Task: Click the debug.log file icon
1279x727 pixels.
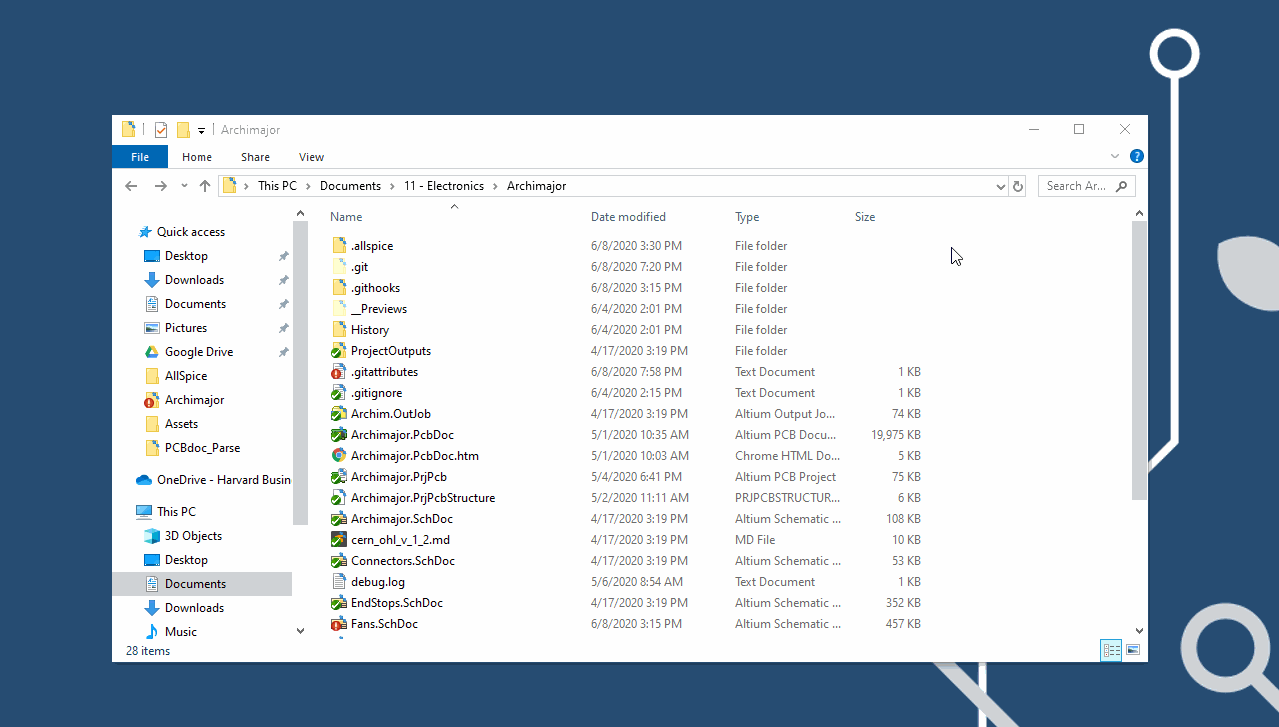Action: pos(339,582)
